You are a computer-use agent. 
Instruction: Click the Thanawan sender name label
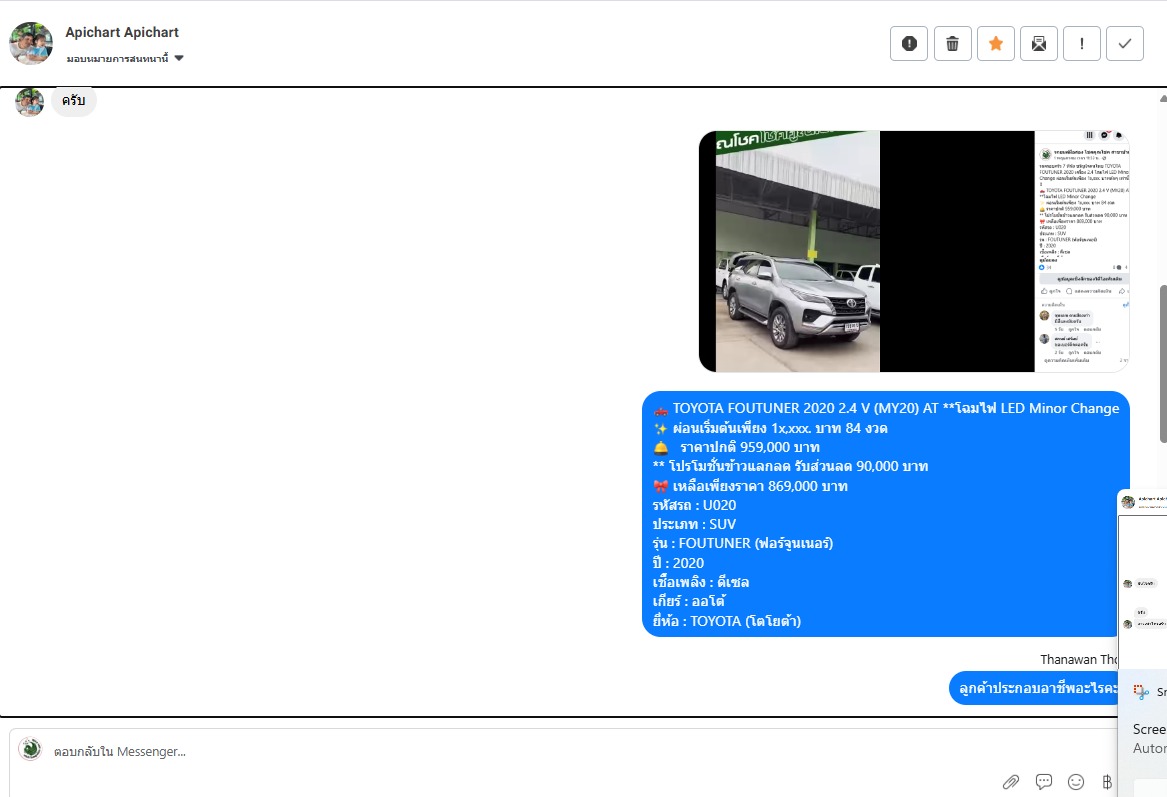coord(1078,659)
